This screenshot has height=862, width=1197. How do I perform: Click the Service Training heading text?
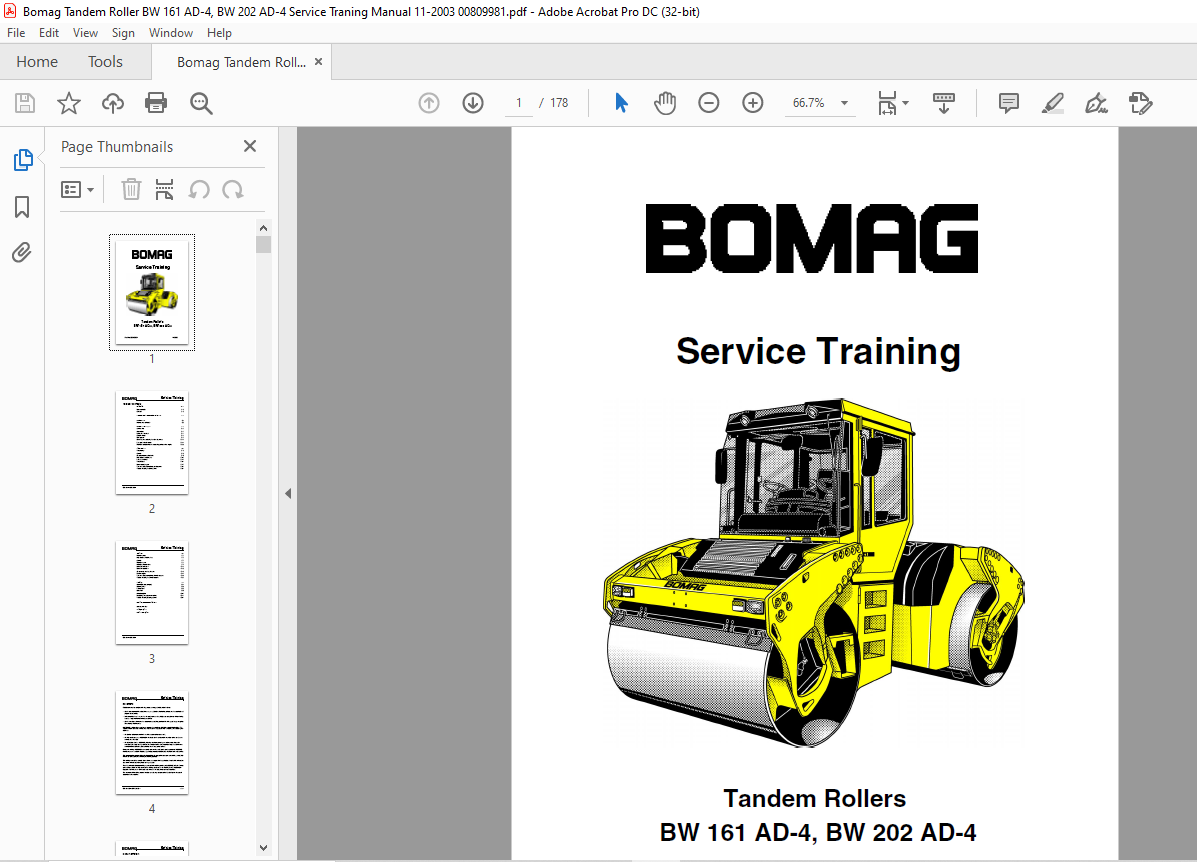[818, 352]
